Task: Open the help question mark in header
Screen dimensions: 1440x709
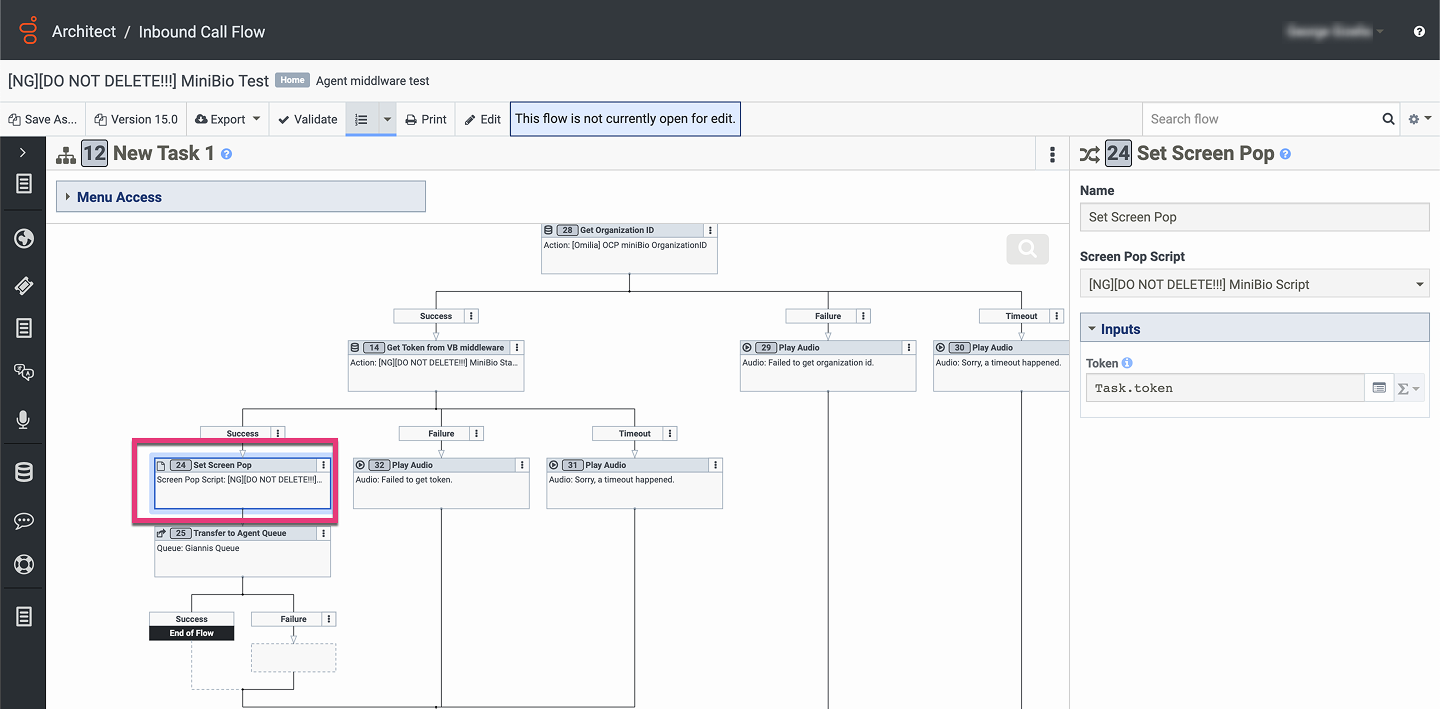Action: (x=1419, y=32)
